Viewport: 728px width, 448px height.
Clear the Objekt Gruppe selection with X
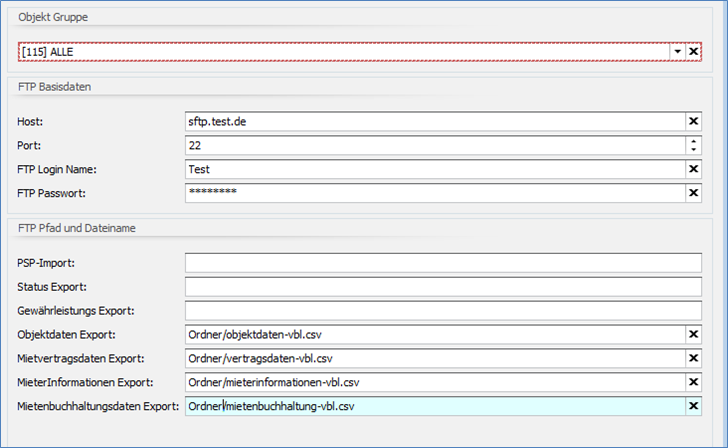click(693, 51)
